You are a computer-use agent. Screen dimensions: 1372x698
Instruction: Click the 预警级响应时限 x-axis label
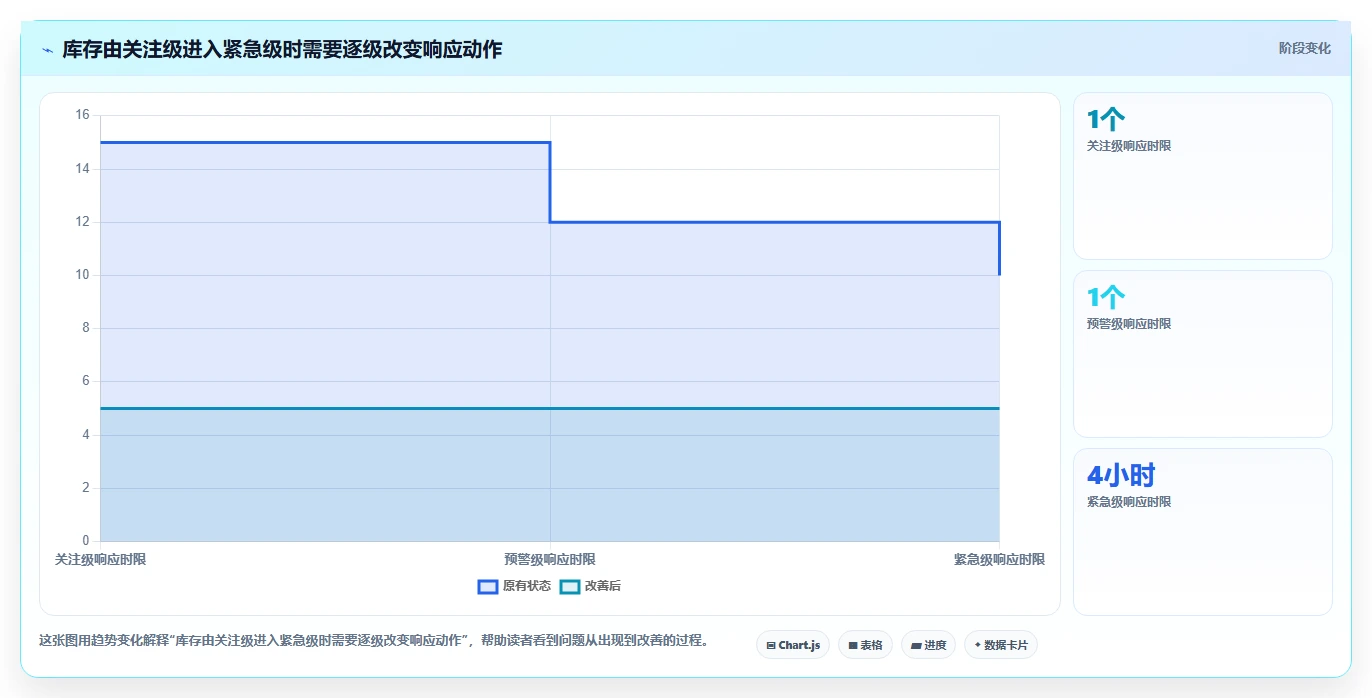tap(550, 560)
